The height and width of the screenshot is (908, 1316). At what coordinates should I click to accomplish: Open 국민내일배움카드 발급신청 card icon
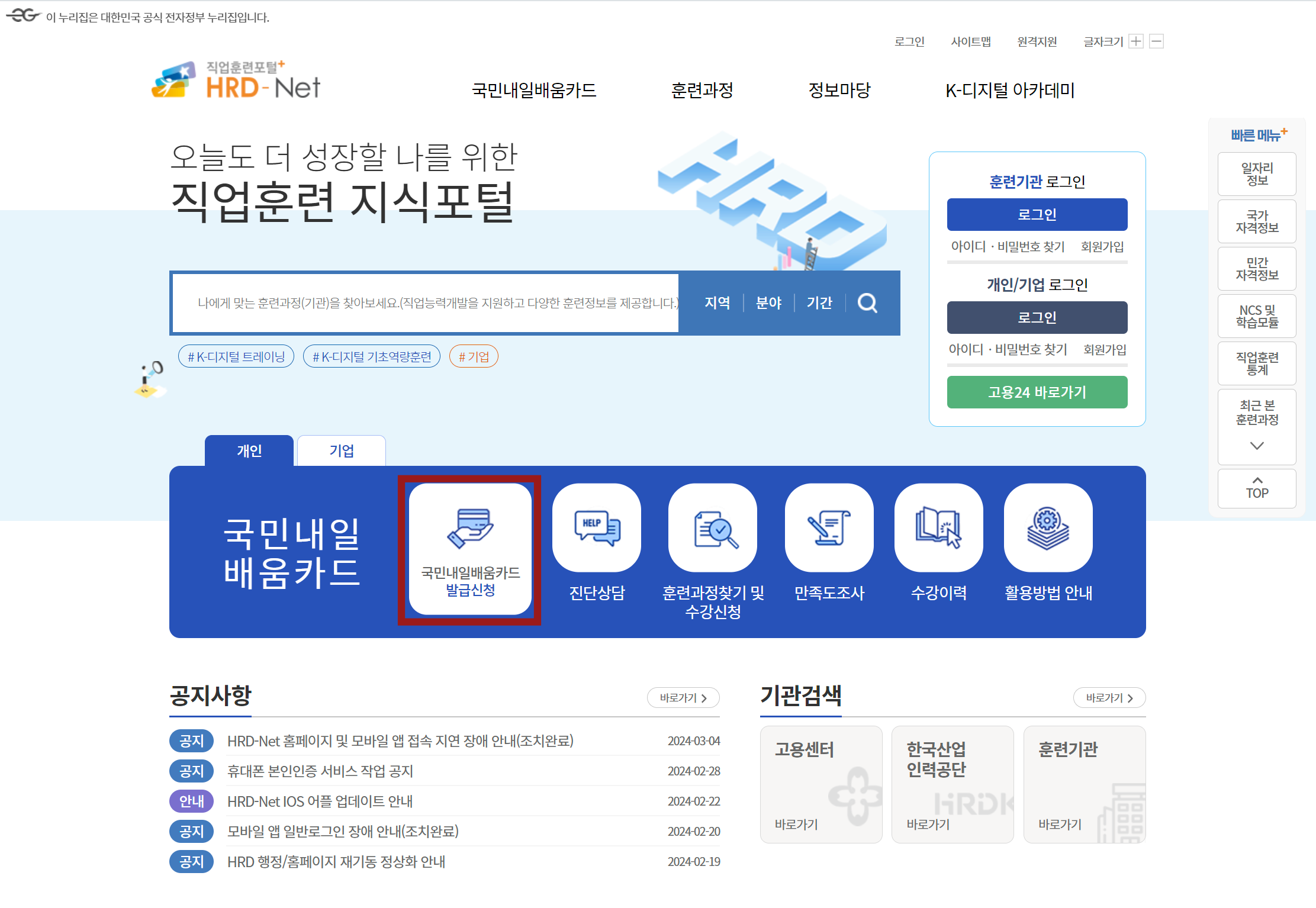point(470,527)
